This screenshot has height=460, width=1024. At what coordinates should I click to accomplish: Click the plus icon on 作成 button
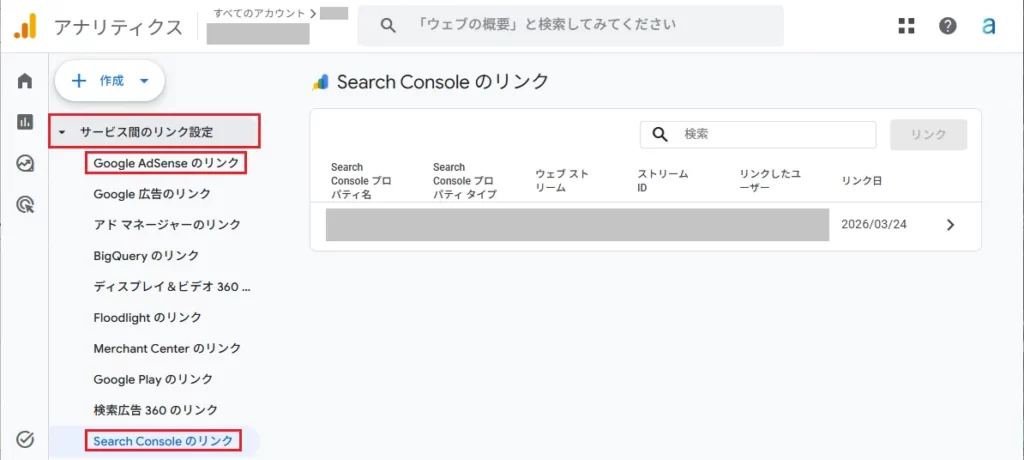[78, 81]
